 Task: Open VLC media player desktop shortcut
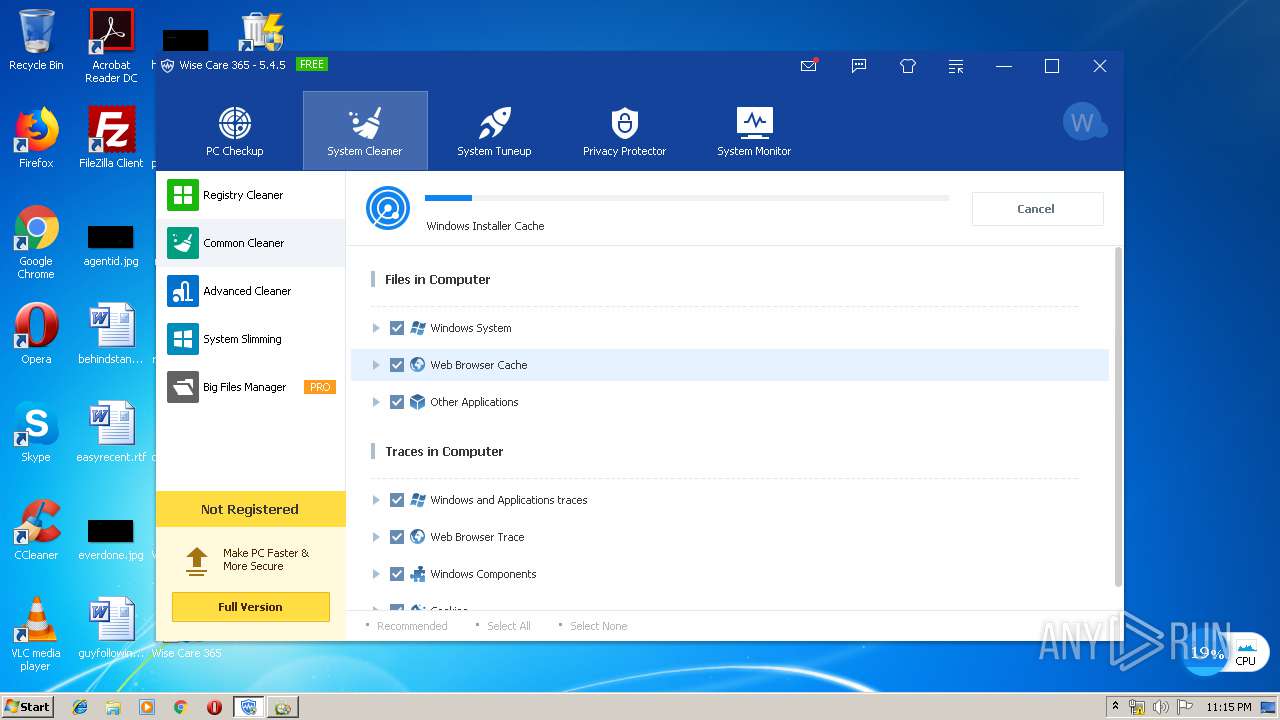36,634
